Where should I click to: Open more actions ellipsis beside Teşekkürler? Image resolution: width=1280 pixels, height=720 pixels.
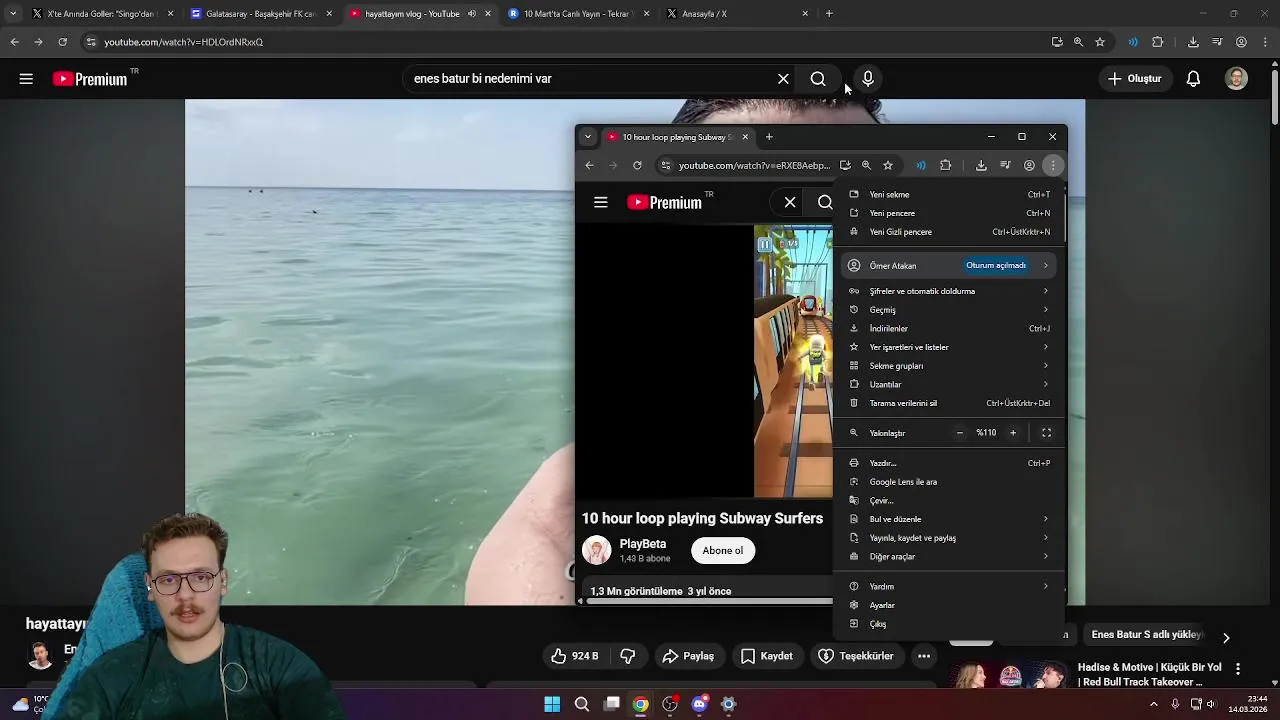click(x=924, y=656)
